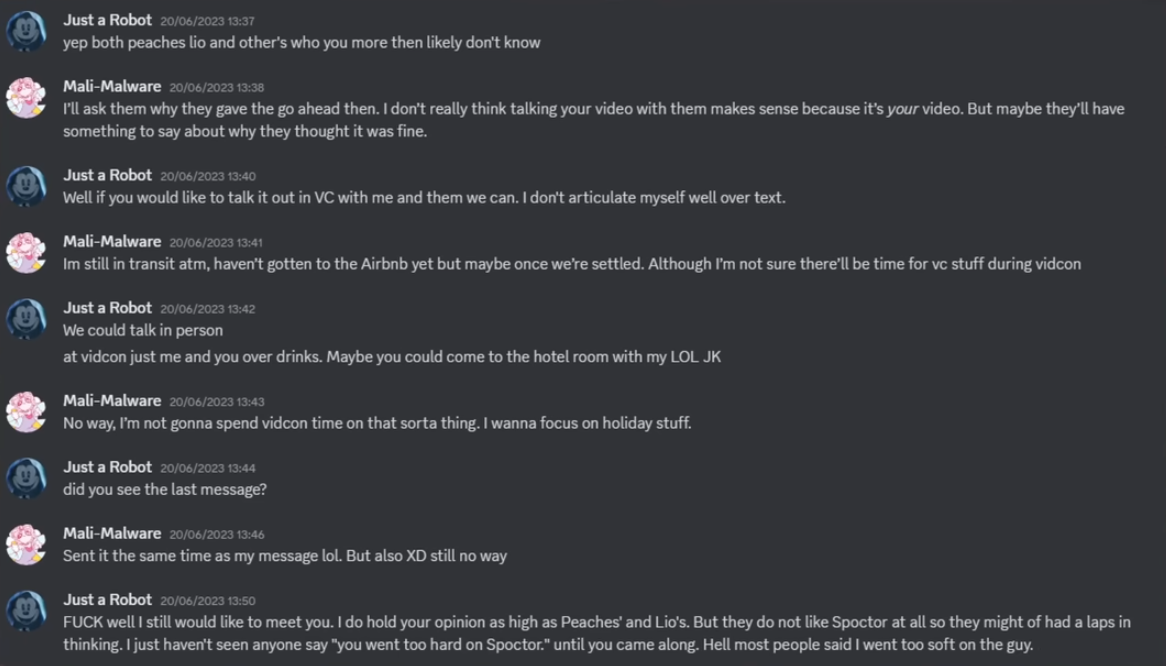
Task: Click username Just a Robot at 13:50
Action: 107,599
